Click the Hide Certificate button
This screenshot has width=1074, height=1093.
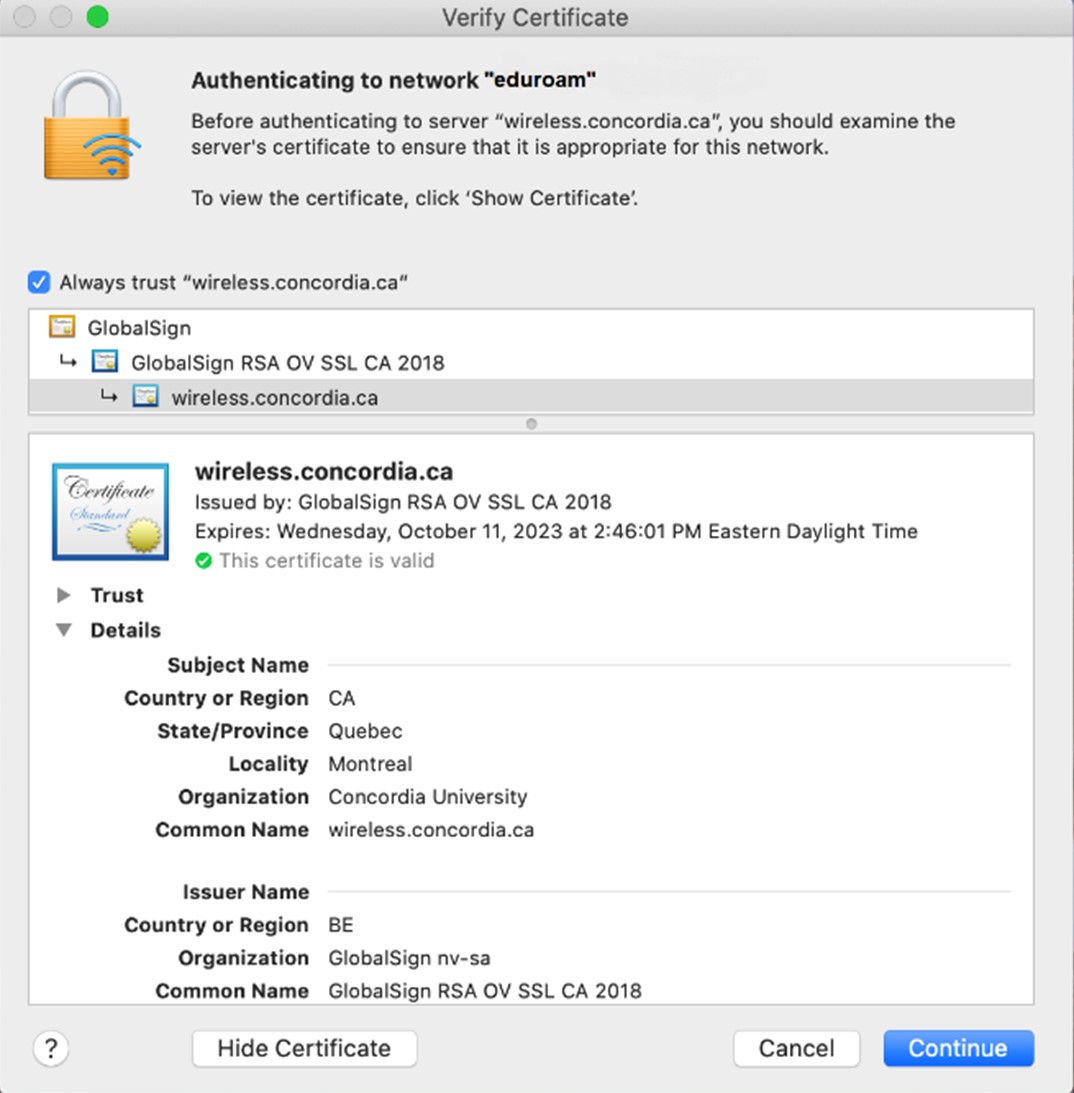(x=305, y=1048)
